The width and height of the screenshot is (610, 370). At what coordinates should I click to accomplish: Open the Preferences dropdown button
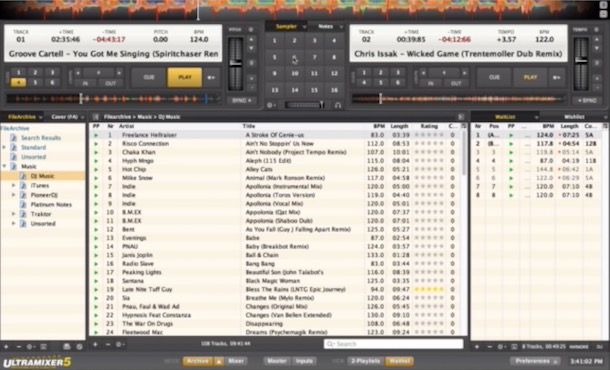coord(535,361)
